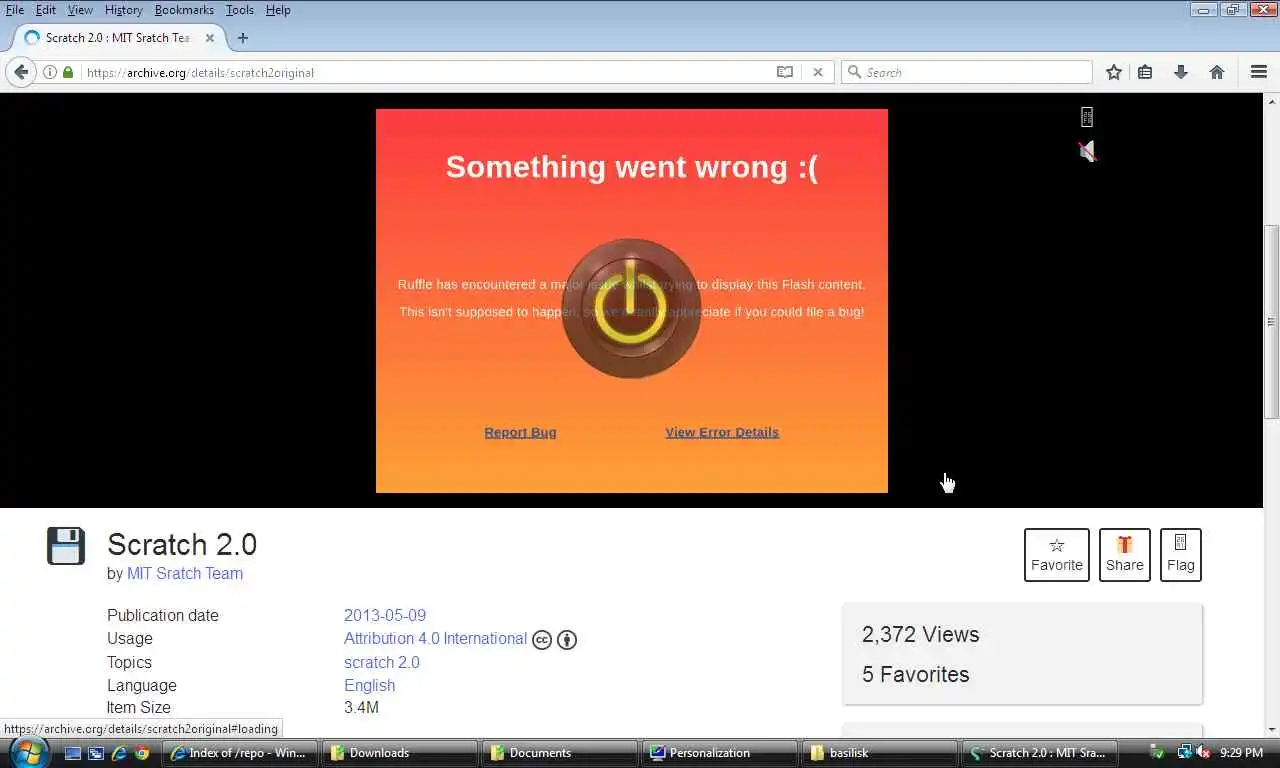This screenshot has width=1280, height=768.
Task: Click the green checkmark security tray icon
Action: 1157,753
